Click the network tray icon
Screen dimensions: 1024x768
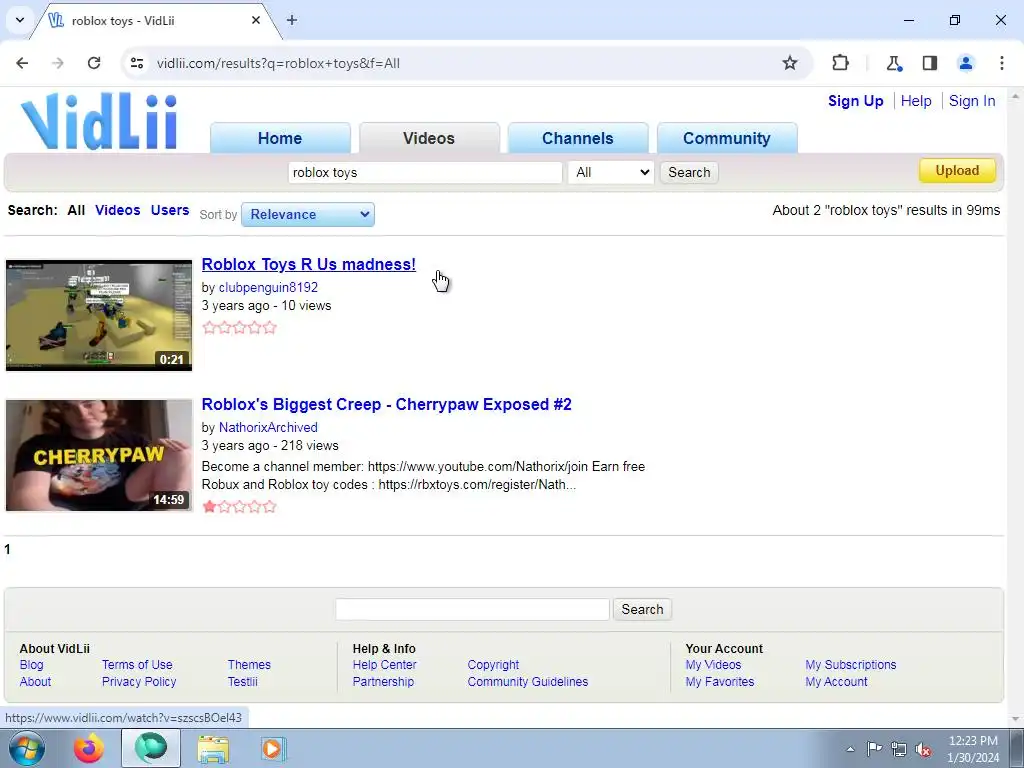tap(899, 749)
